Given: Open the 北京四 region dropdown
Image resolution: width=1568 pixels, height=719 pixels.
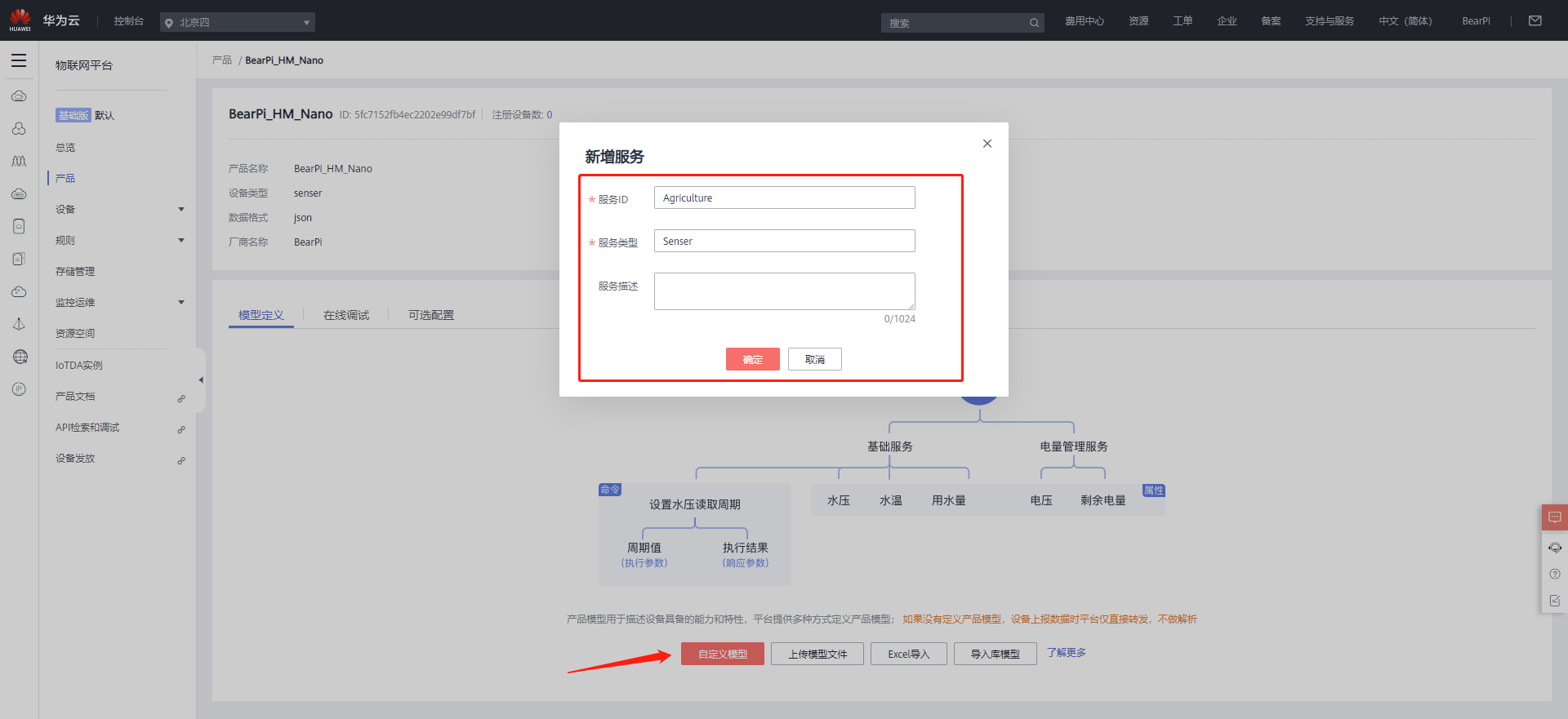Looking at the screenshot, I should point(237,23).
